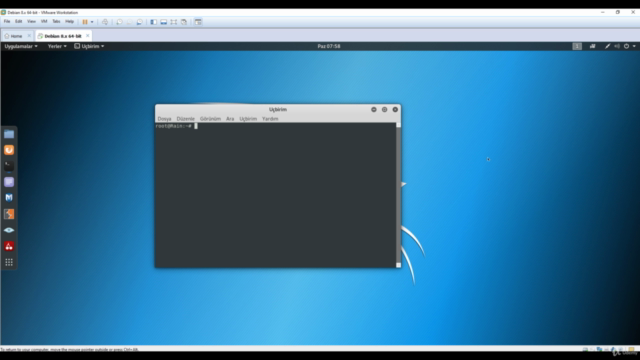
Task: Toggle the thumbnail bar view
Action: pos(164,22)
